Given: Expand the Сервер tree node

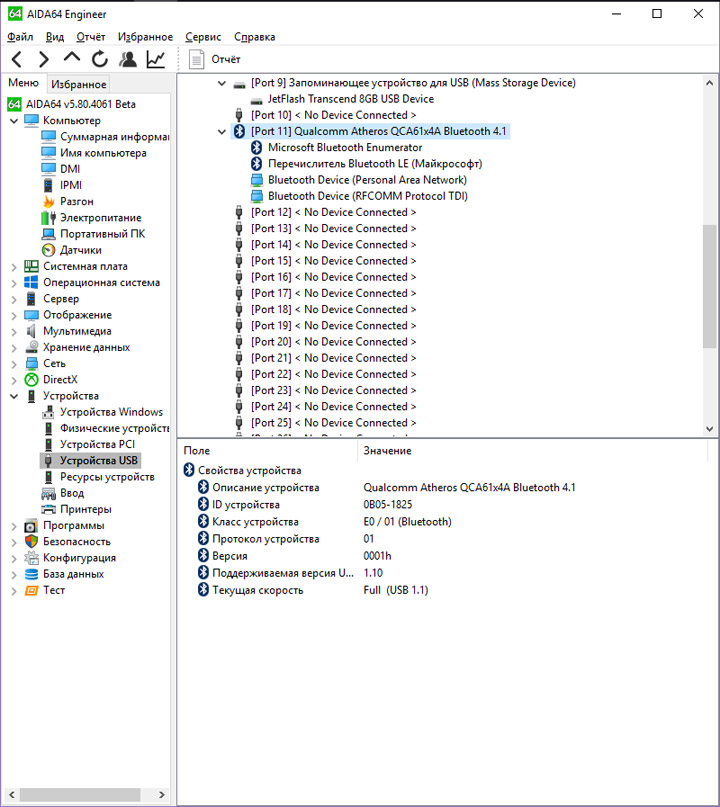Looking at the screenshot, I should [14, 299].
